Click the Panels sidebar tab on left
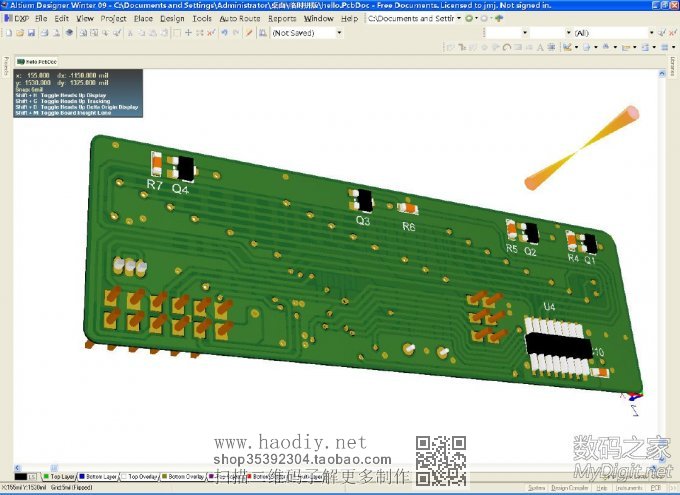This screenshot has height=495, width=680. click(x=5, y=68)
